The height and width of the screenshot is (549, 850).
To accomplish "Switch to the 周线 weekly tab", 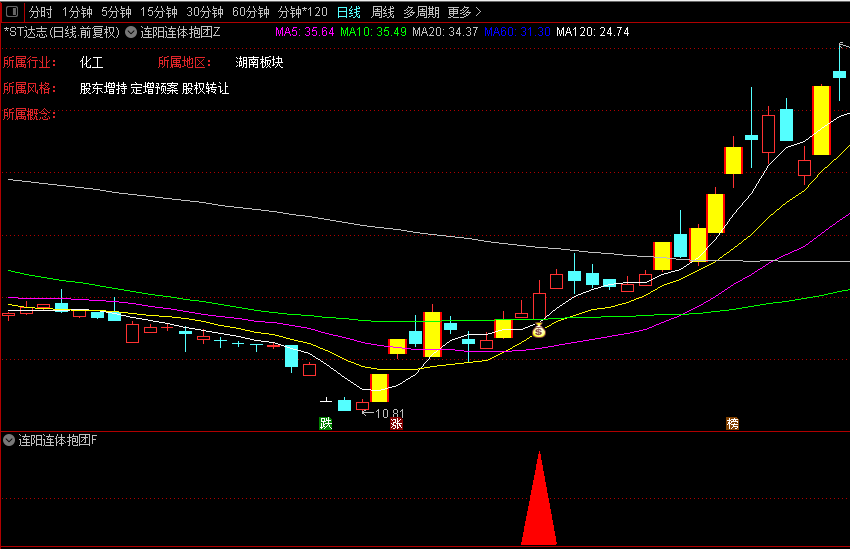I will click(382, 12).
